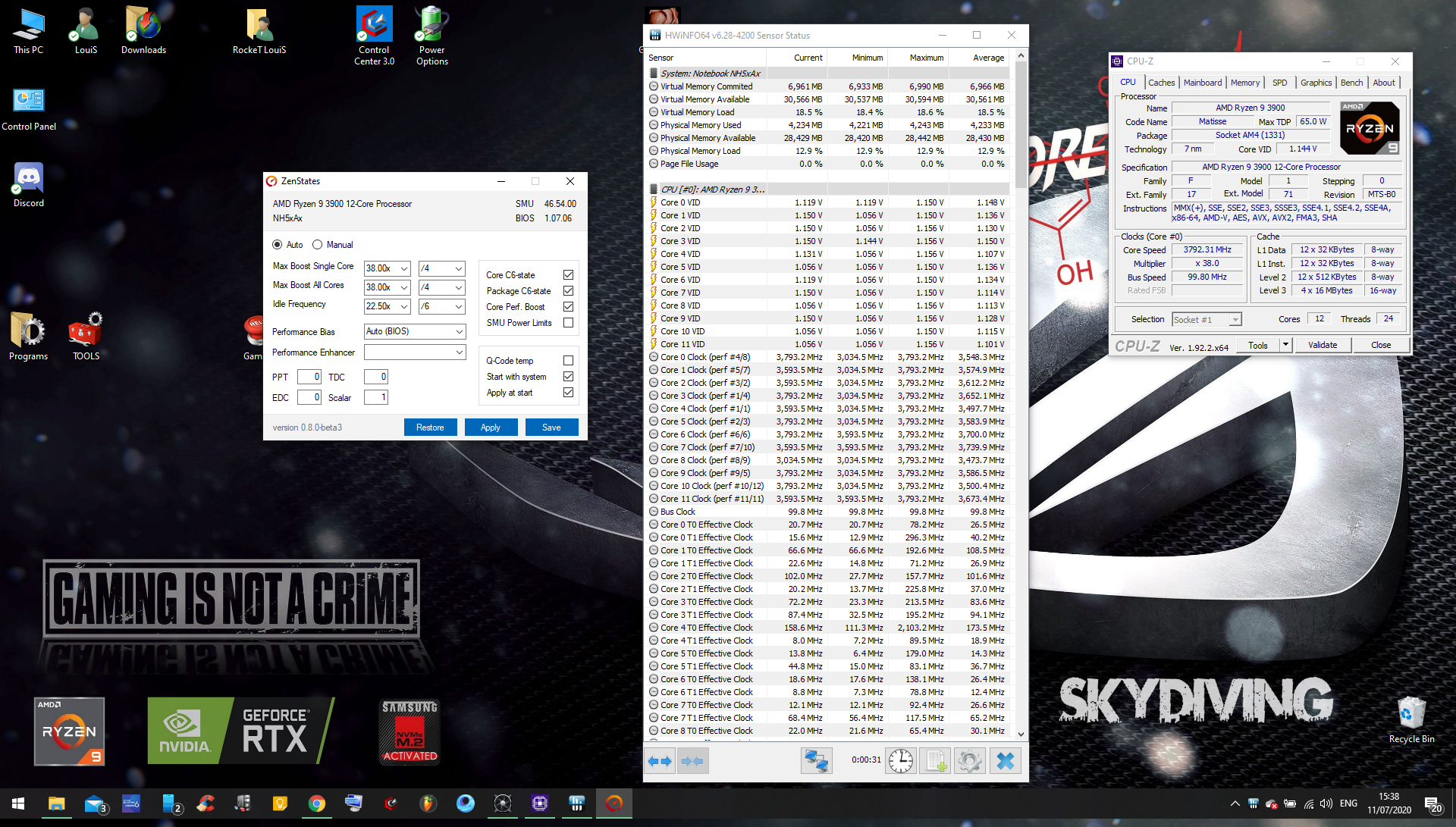
Task: Switch to CPU-Z Mainboard tab
Action: click(1203, 83)
